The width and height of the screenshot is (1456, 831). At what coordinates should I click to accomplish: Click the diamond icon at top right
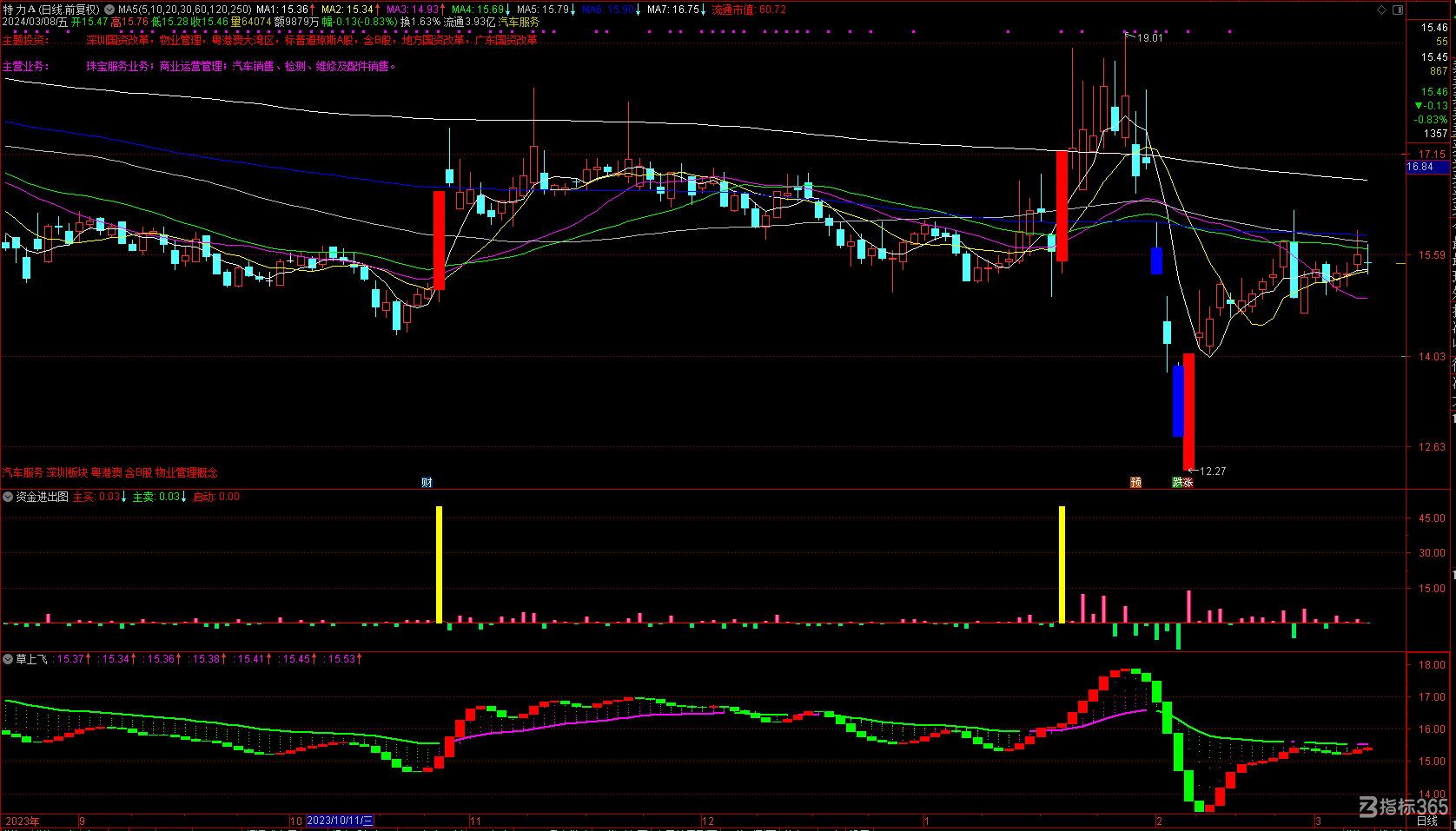point(1381,10)
